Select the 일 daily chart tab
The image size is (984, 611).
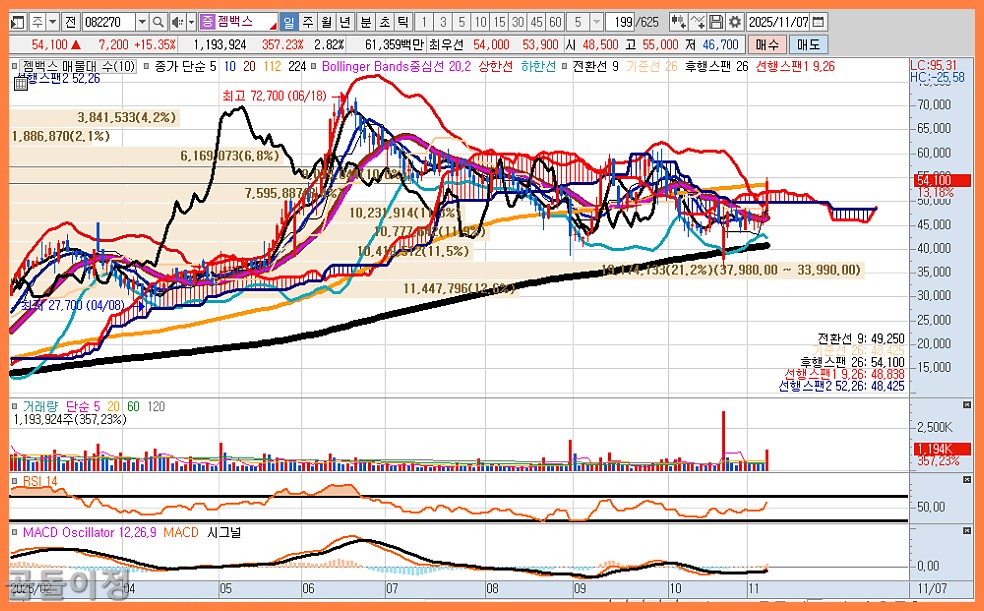pos(289,23)
